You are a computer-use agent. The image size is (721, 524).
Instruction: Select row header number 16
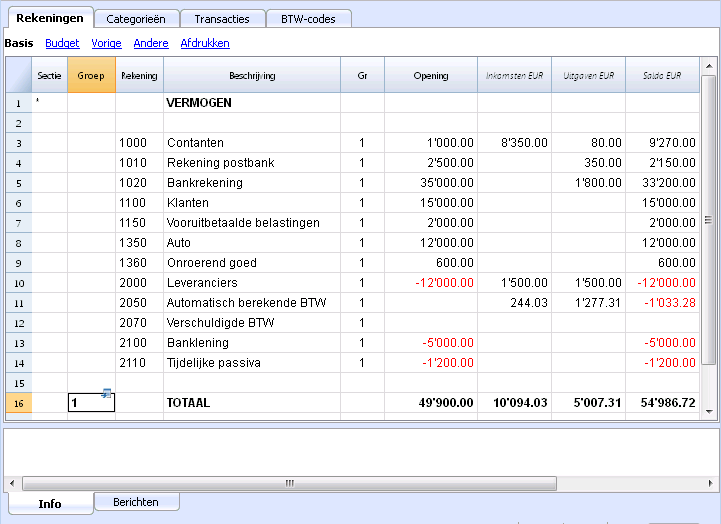pos(19,403)
